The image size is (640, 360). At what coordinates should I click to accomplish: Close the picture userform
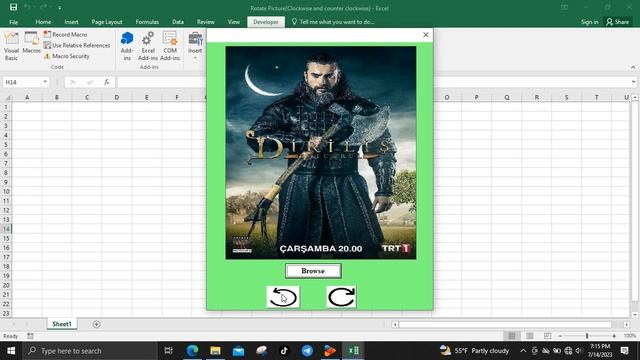point(426,35)
